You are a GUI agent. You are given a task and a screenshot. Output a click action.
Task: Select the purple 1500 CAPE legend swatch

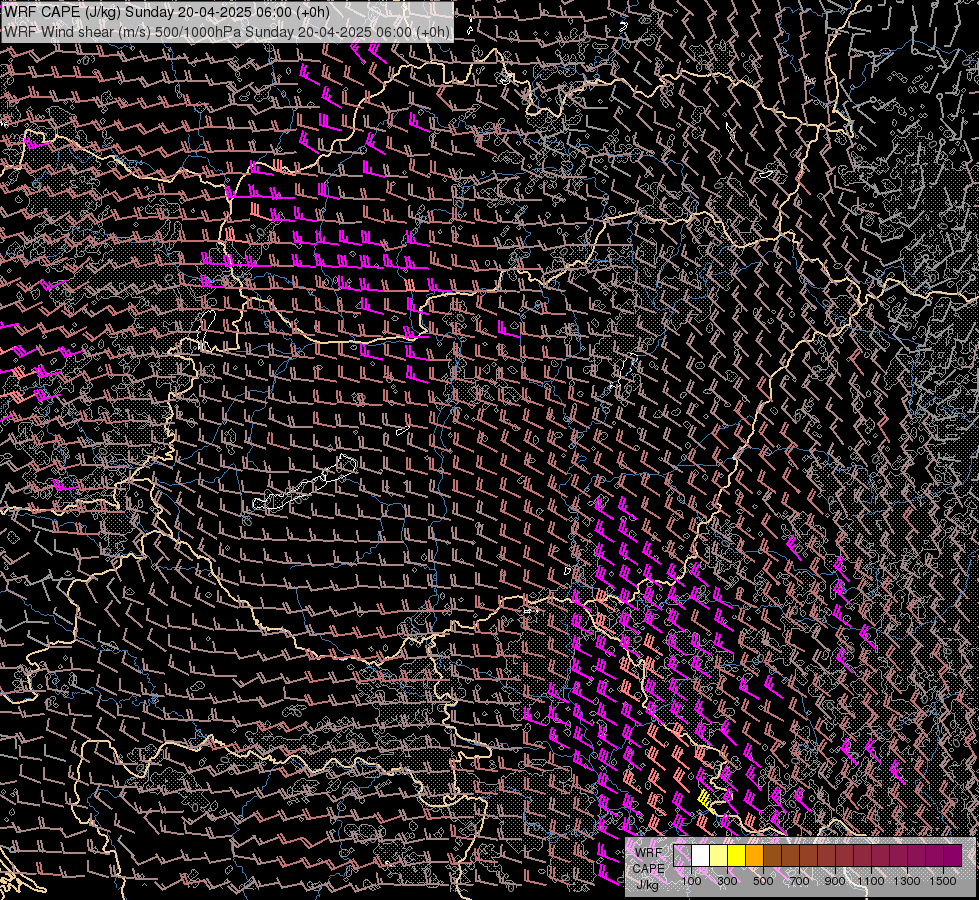click(953, 856)
